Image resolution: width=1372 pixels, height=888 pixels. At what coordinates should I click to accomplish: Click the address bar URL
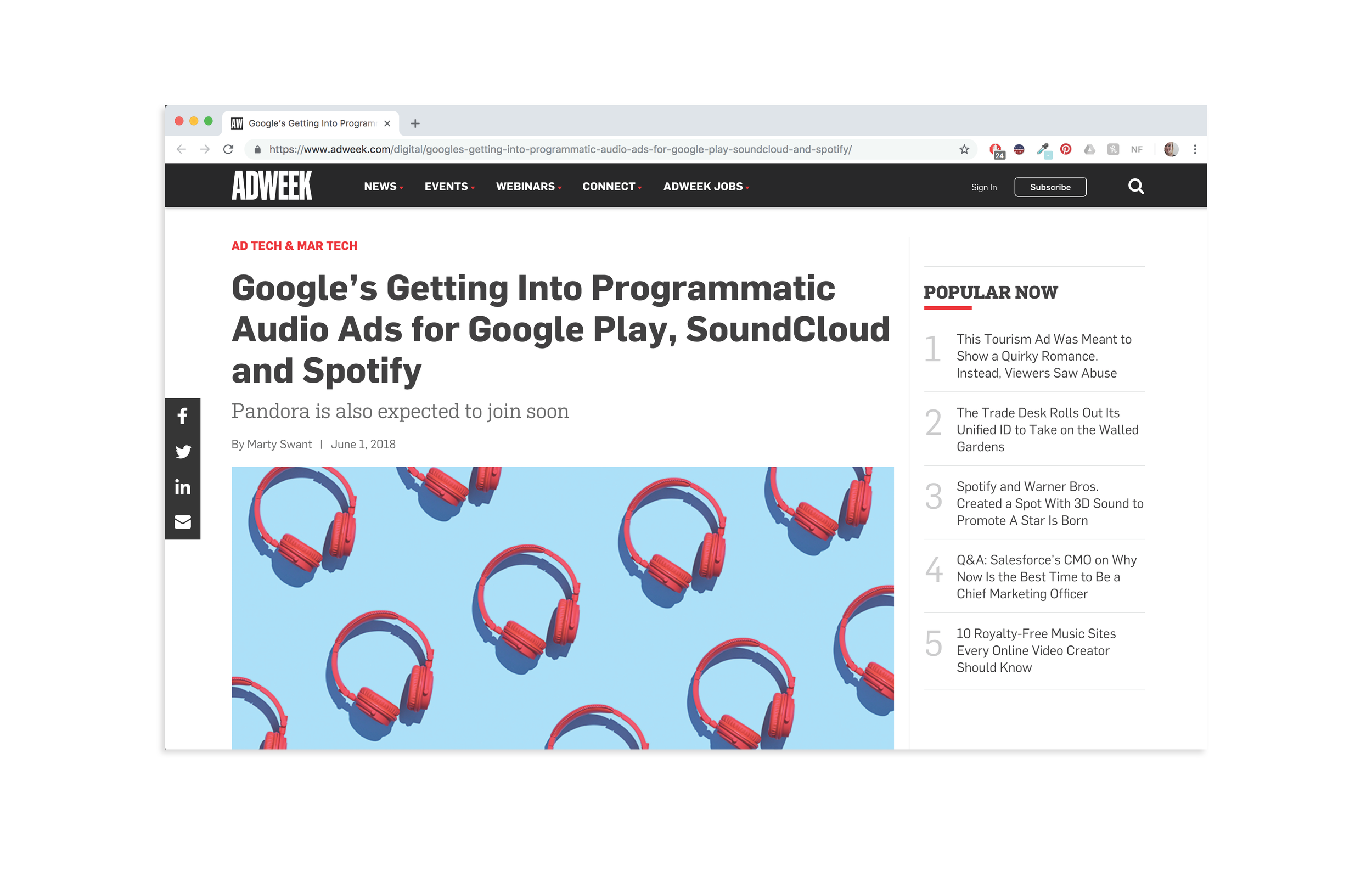click(560, 149)
